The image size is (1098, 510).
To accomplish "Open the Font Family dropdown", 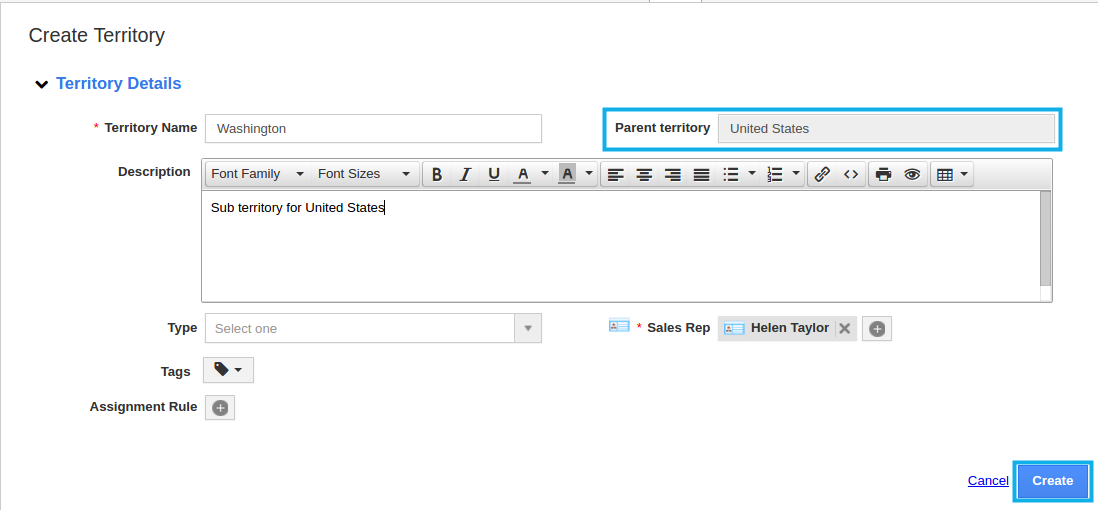I will point(257,174).
